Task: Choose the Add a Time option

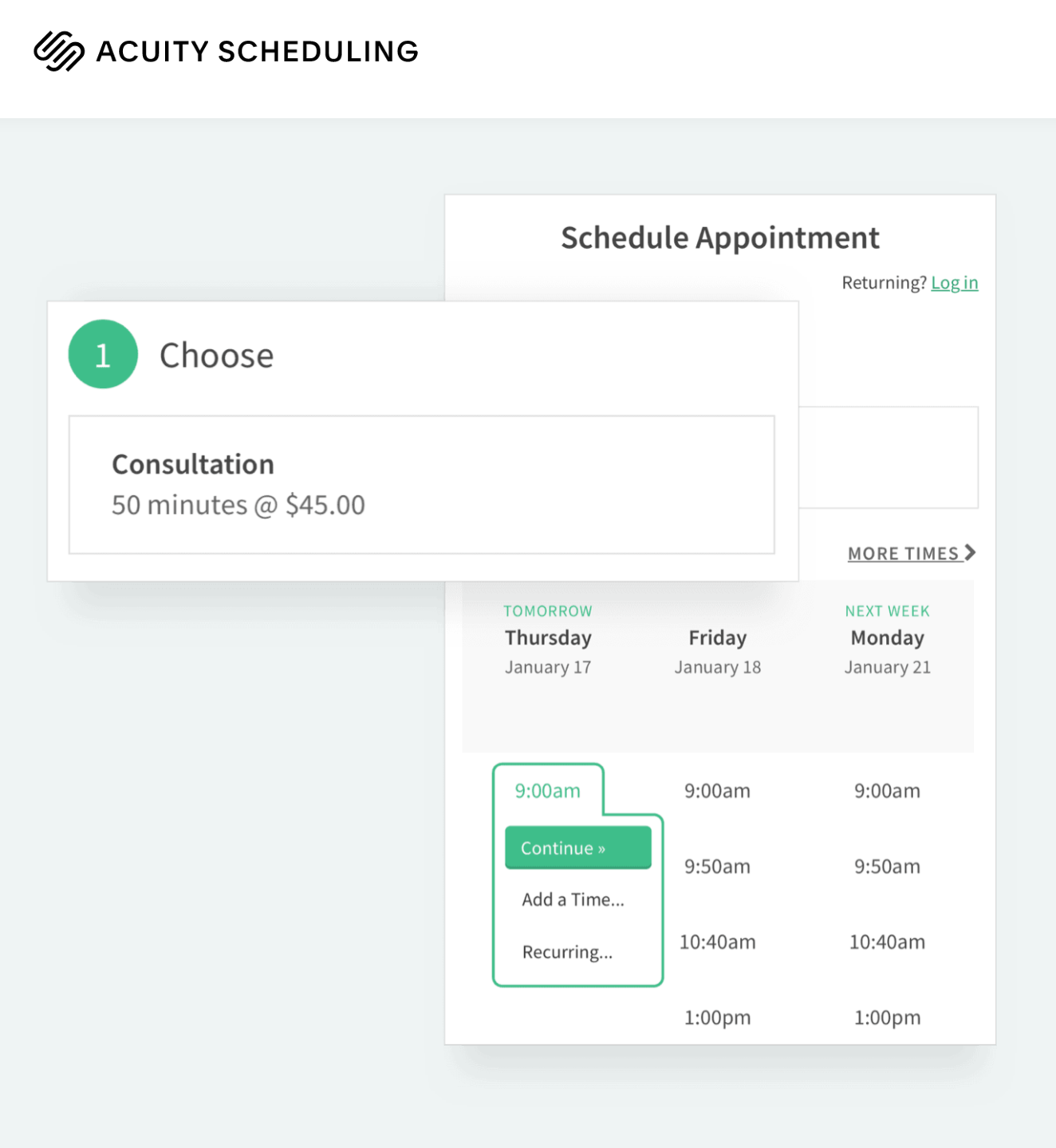Action: click(573, 899)
